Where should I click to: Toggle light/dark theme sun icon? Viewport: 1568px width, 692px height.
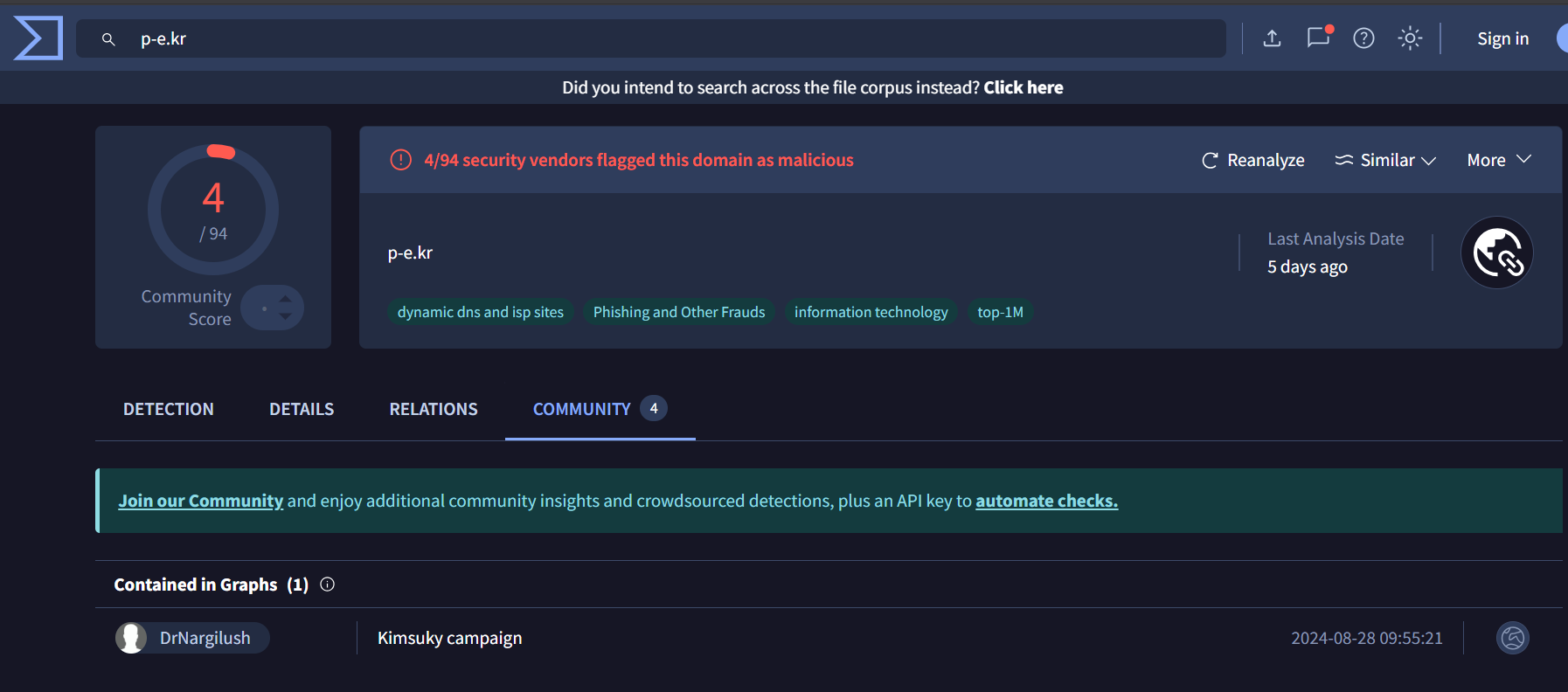coord(1410,38)
